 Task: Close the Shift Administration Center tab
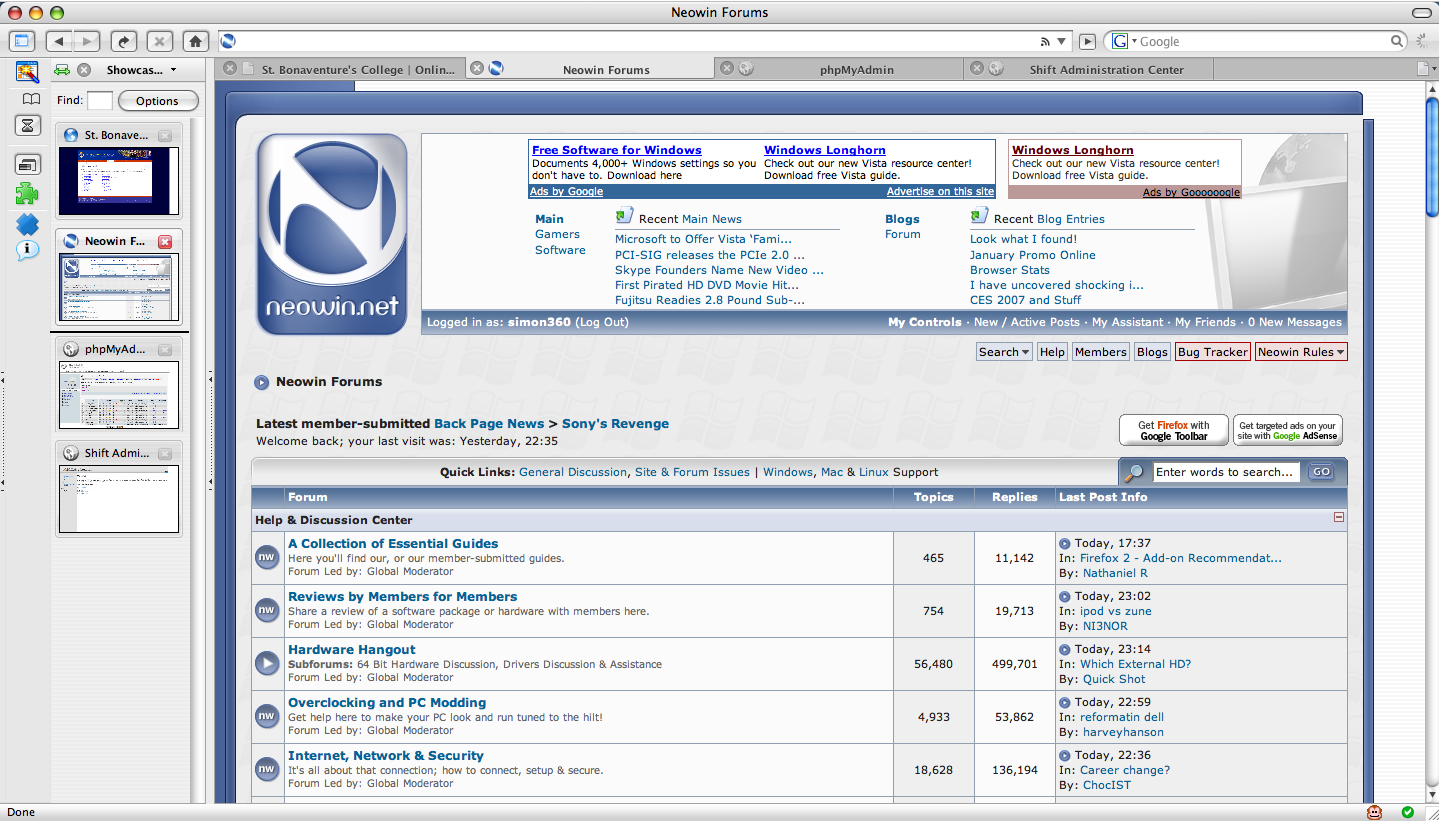click(x=977, y=68)
